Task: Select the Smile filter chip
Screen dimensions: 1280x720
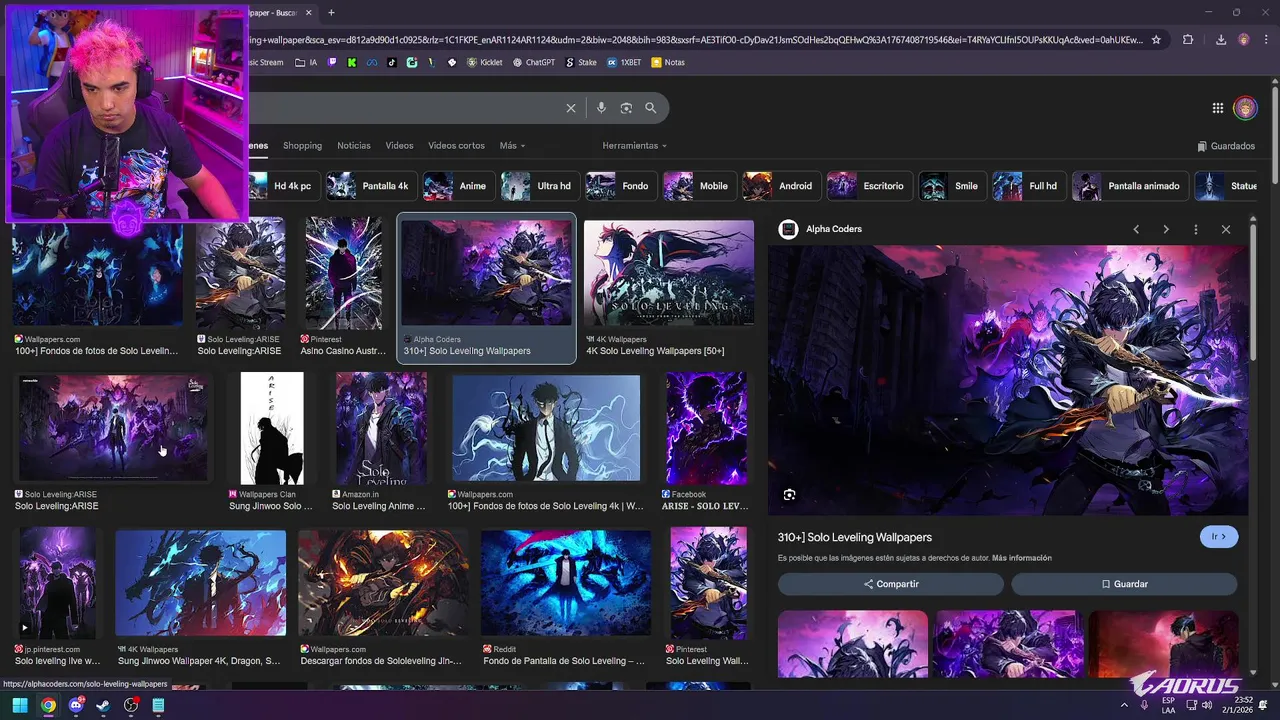Action: pos(951,186)
